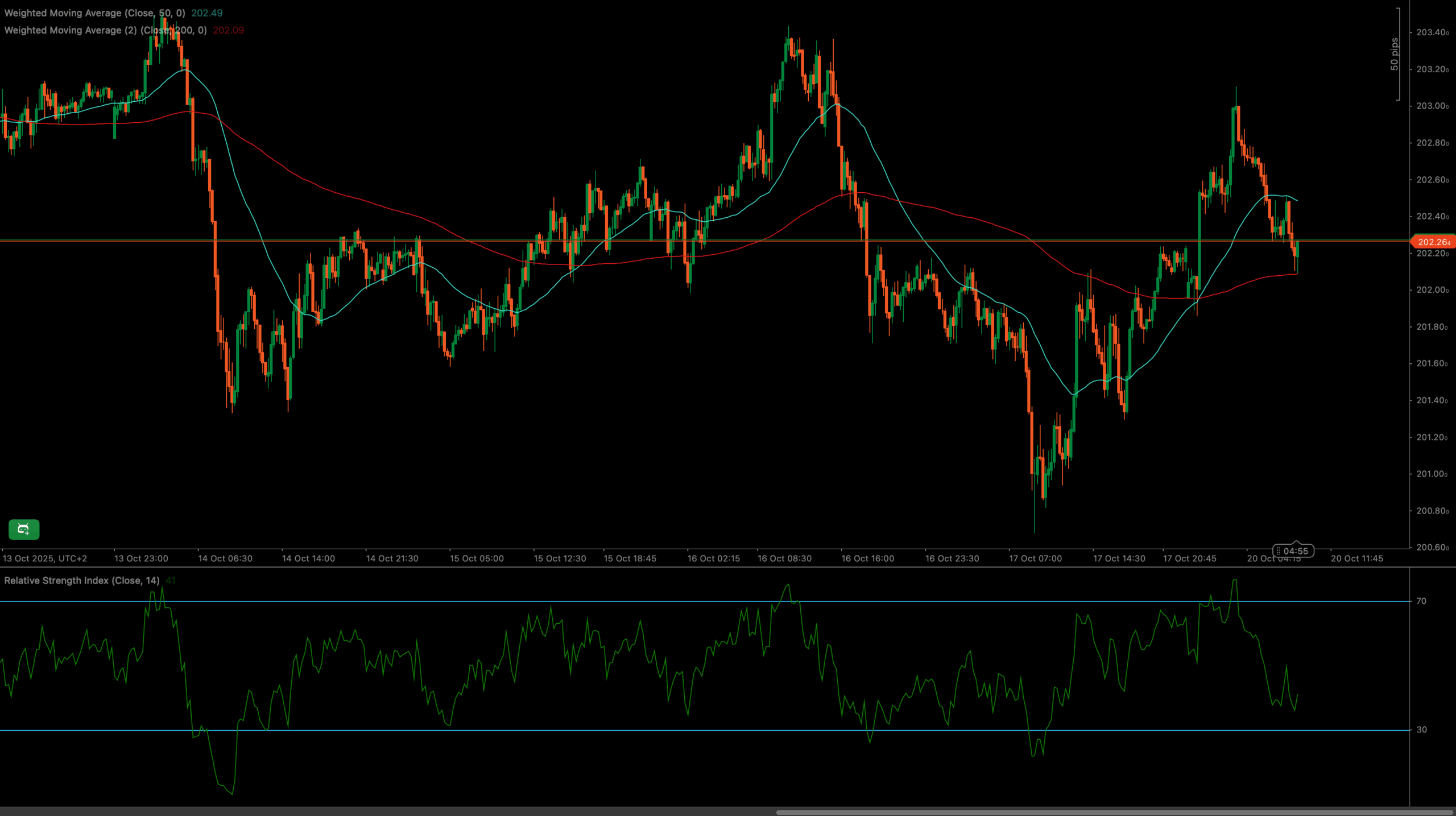The width and height of the screenshot is (1456, 816).
Task: Click the 16 Oct 08:30 time axis label
Action: tap(784, 558)
